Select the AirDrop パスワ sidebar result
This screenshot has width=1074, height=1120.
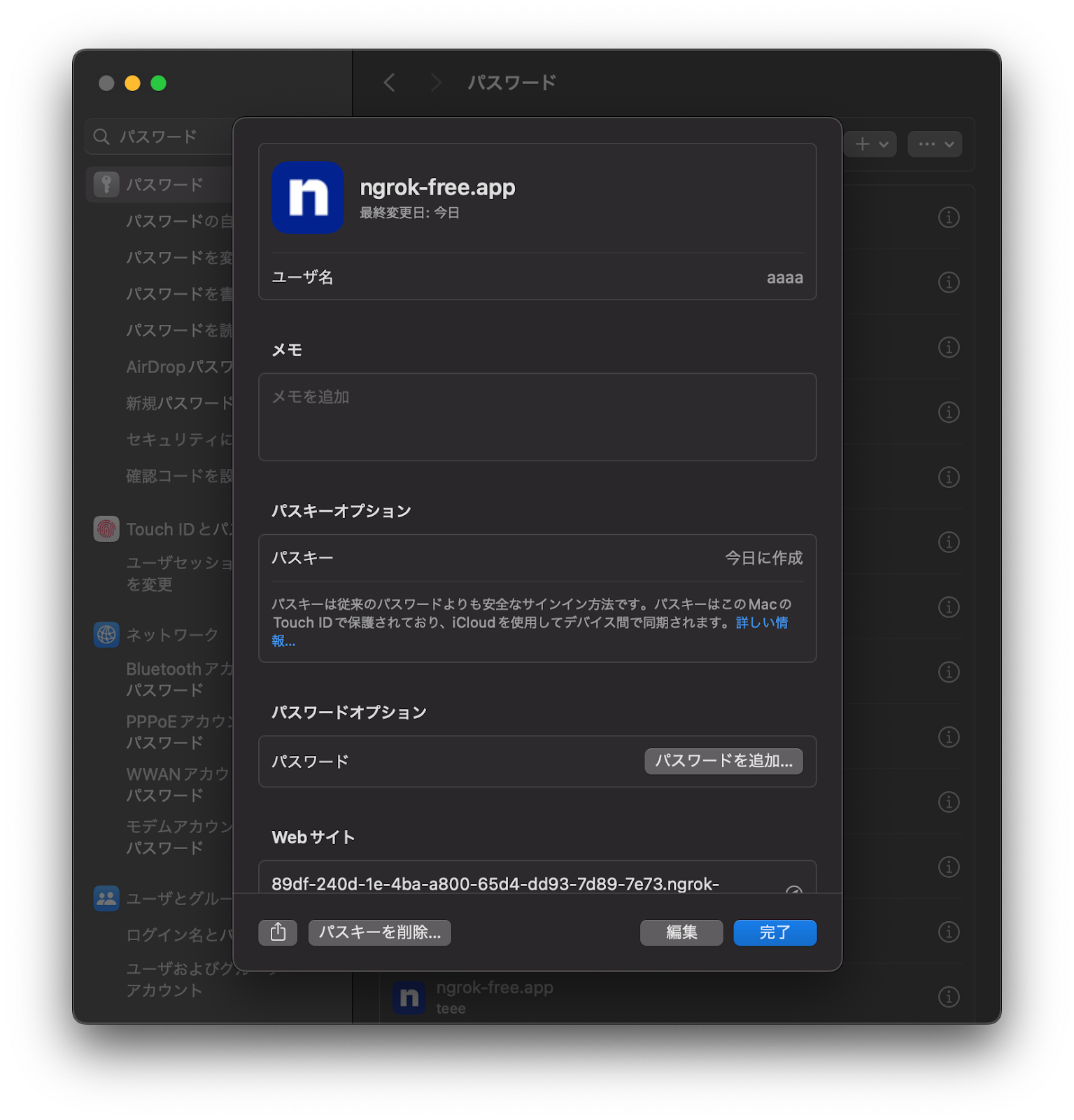coord(179,367)
